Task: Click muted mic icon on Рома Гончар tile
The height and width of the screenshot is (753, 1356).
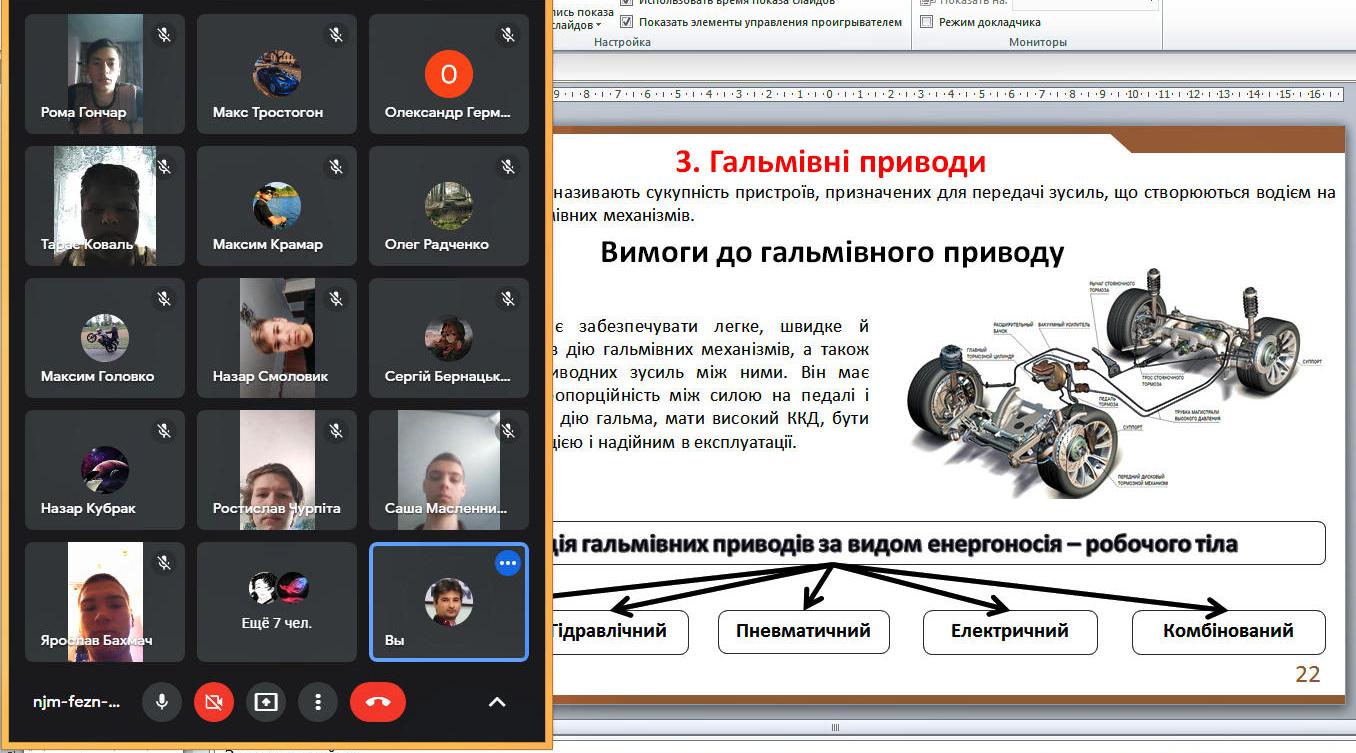Action: coord(164,35)
